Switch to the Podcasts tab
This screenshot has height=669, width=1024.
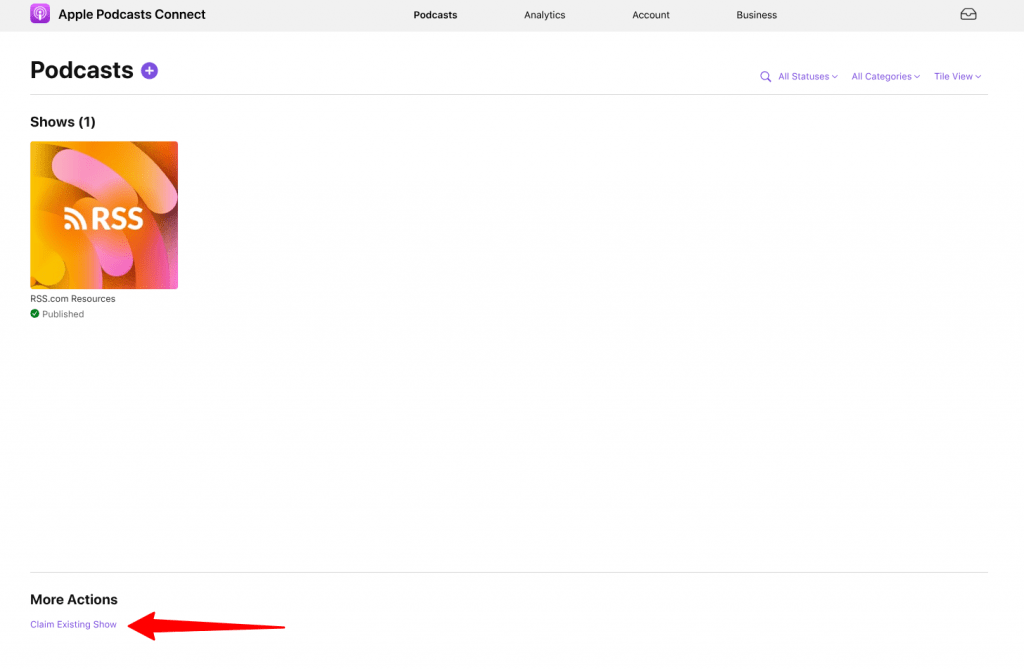(x=435, y=15)
